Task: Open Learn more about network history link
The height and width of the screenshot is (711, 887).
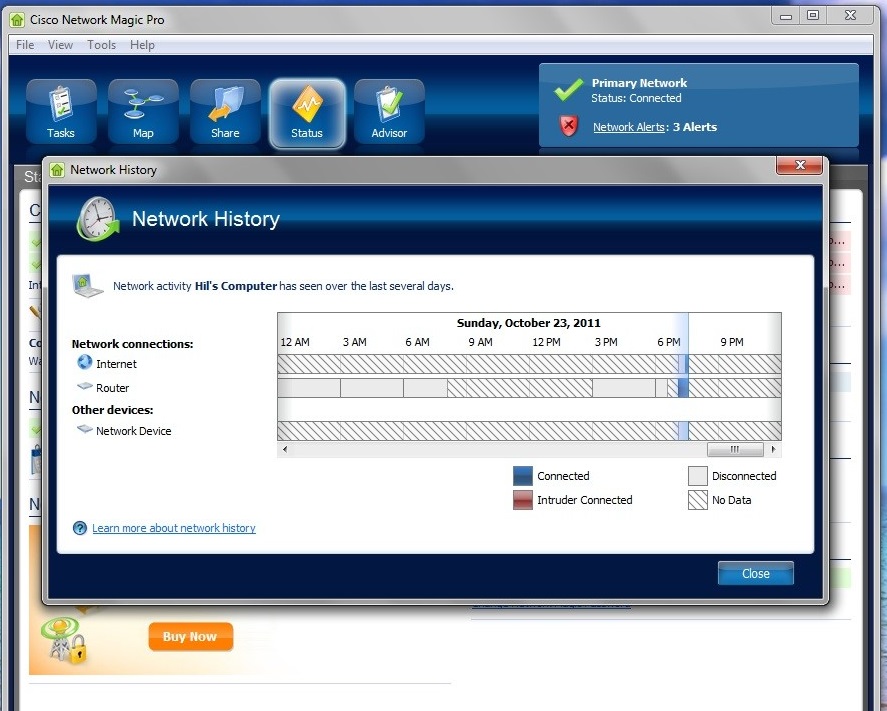Action: coord(174,528)
